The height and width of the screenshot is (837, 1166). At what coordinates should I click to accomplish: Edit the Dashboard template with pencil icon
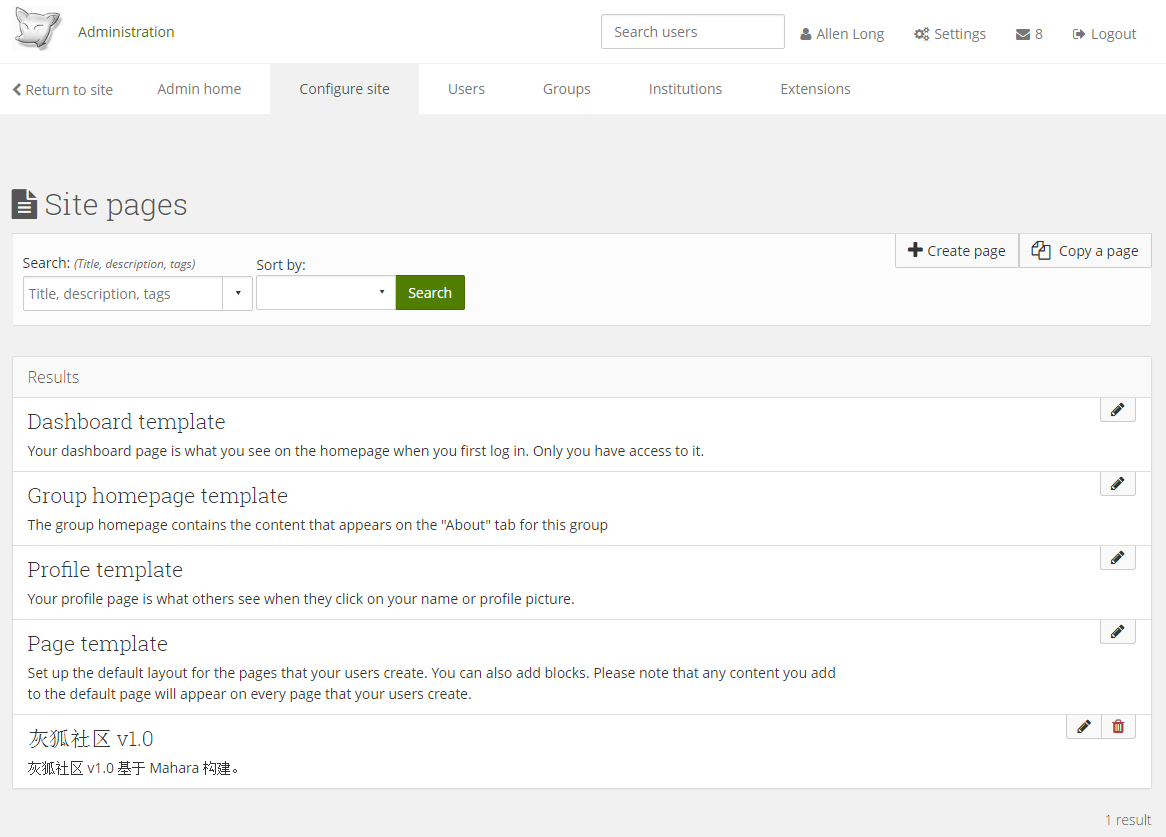point(1117,409)
